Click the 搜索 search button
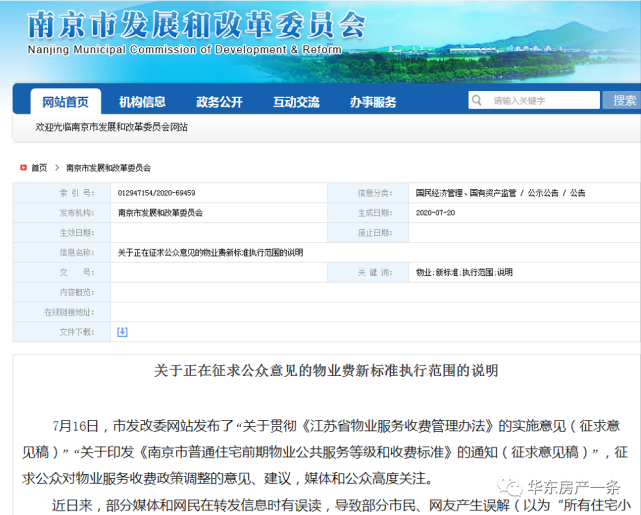The image size is (641, 515). (624, 100)
